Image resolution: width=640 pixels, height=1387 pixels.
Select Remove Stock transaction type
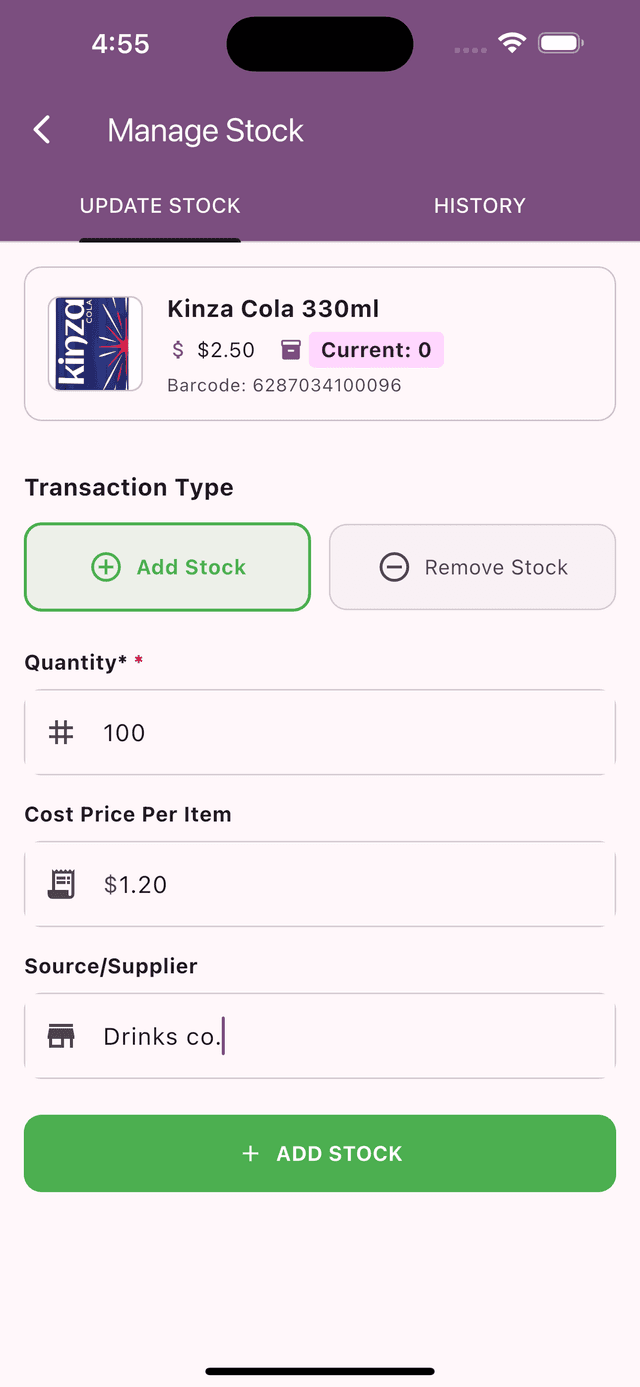(x=472, y=567)
